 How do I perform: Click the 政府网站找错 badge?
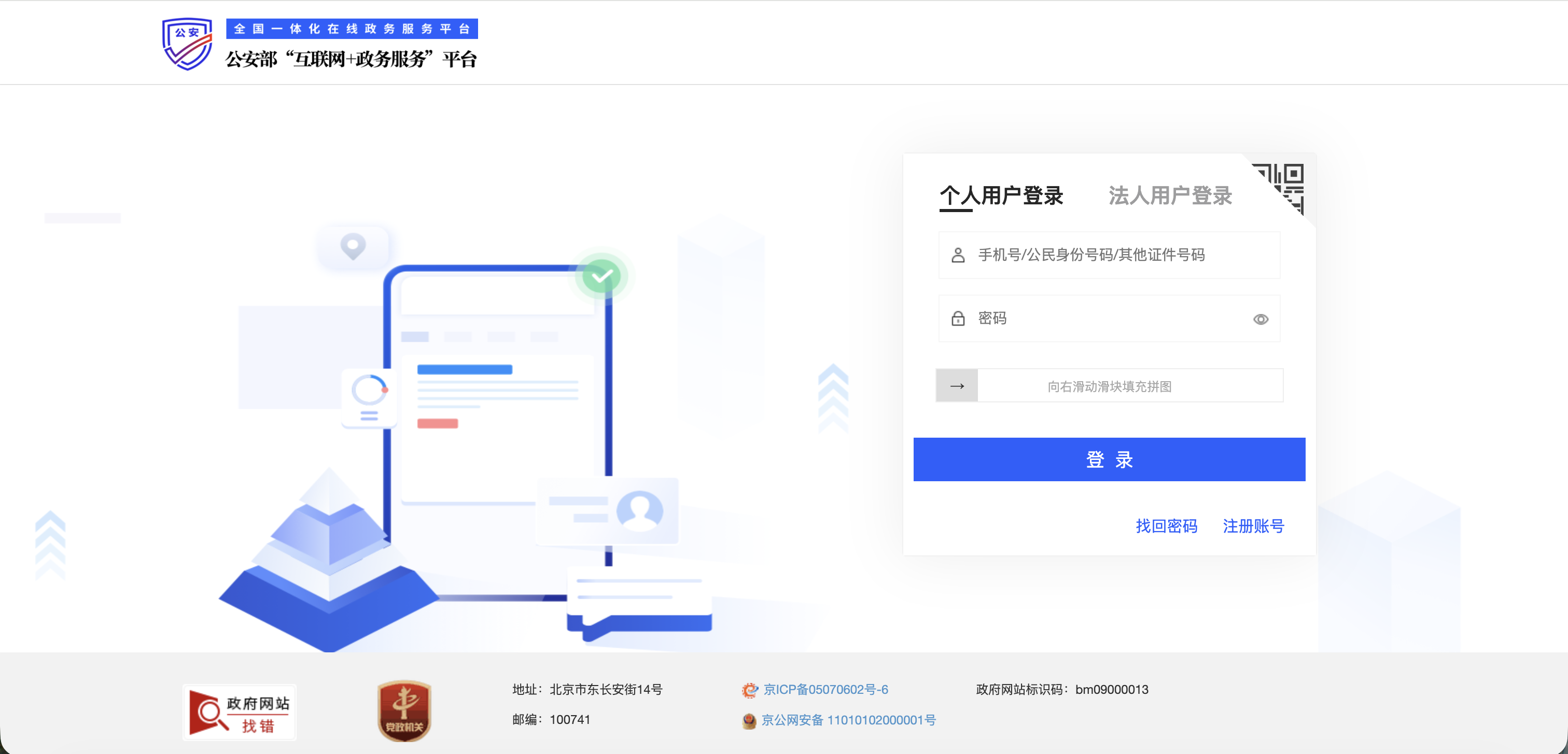pyautogui.click(x=239, y=711)
